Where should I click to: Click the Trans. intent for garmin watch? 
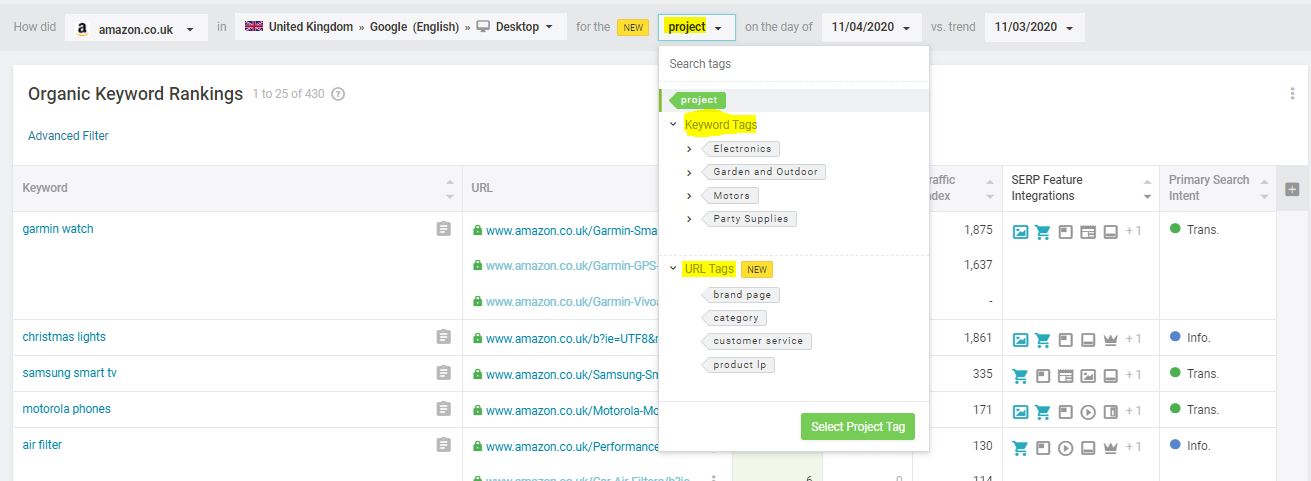tap(1194, 229)
